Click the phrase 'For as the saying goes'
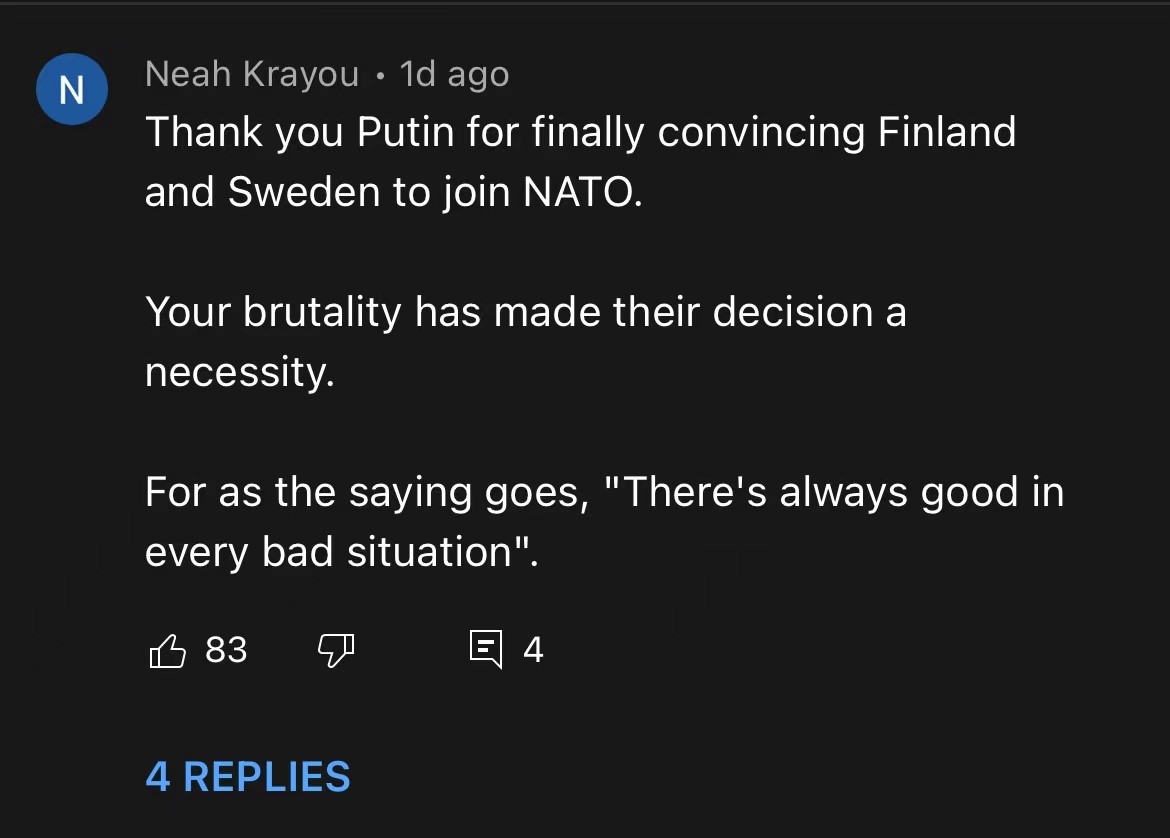The width and height of the screenshot is (1170, 838). (x=366, y=493)
